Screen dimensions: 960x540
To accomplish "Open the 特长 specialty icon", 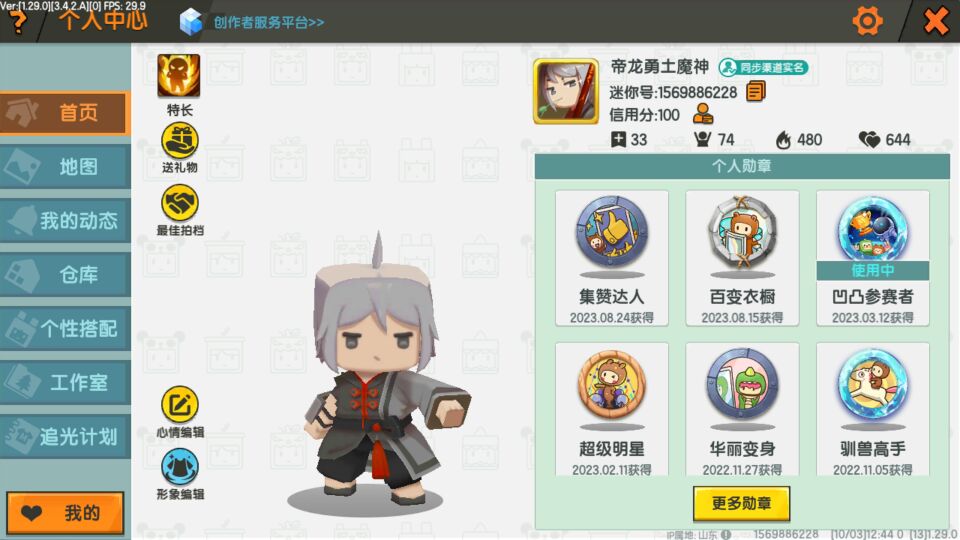I will coord(179,76).
